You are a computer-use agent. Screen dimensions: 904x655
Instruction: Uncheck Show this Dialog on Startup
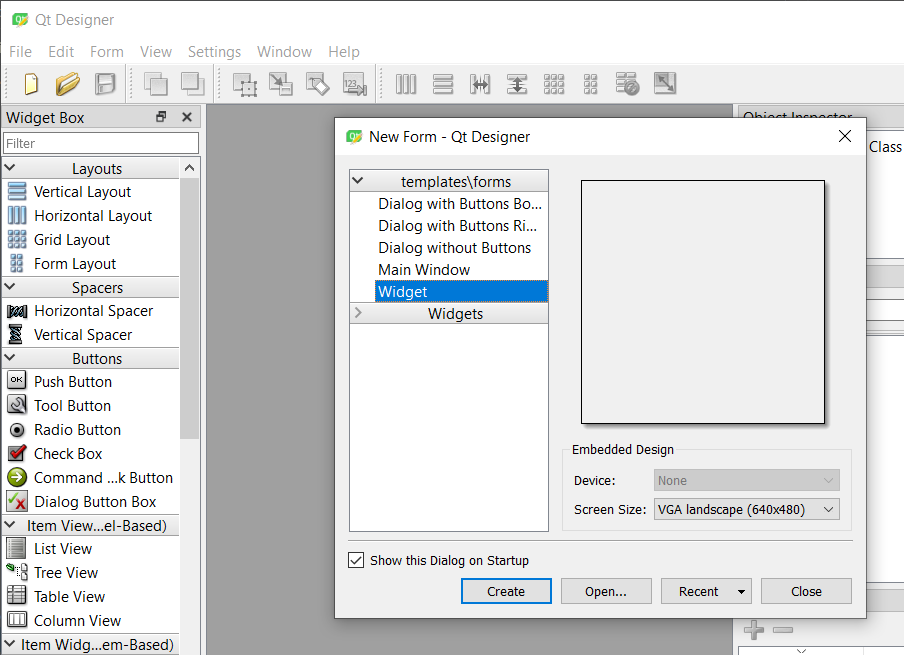pyautogui.click(x=356, y=560)
